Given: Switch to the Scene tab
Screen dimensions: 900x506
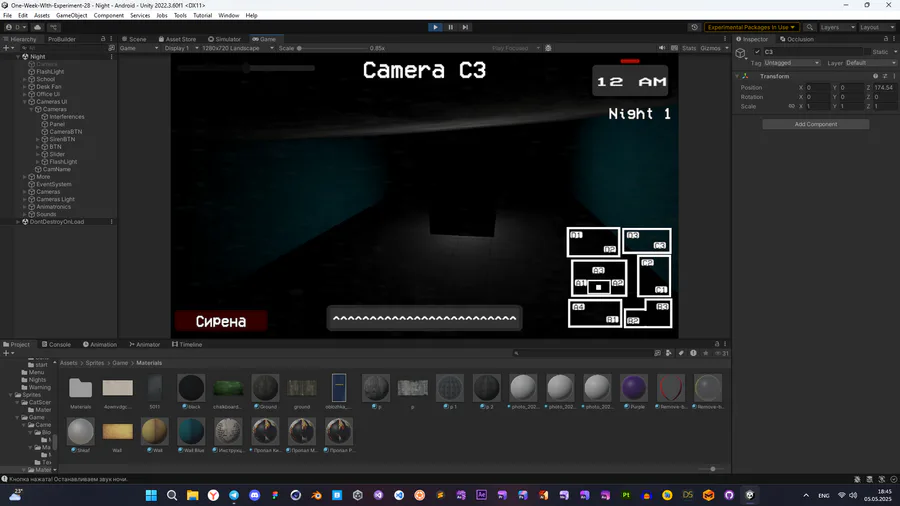Looking at the screenshot, I should (134, 39).
